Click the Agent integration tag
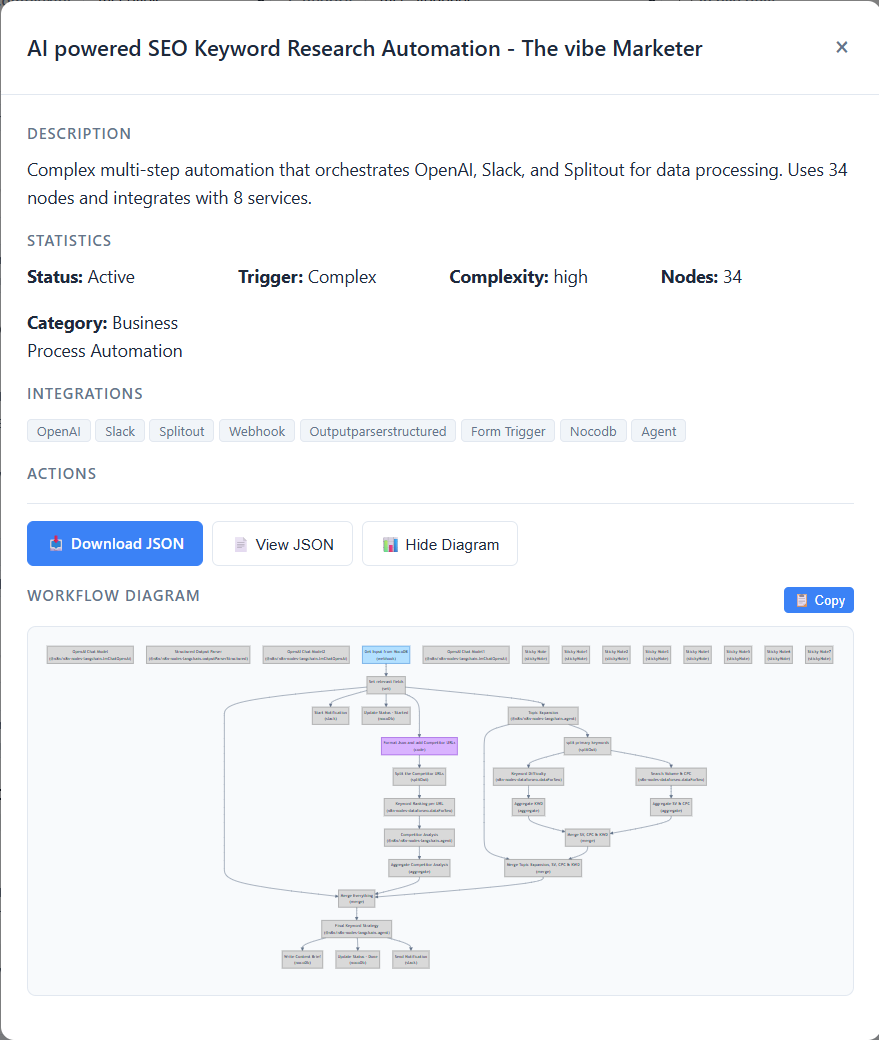879x1040 pixels. [x=659, y=431]
